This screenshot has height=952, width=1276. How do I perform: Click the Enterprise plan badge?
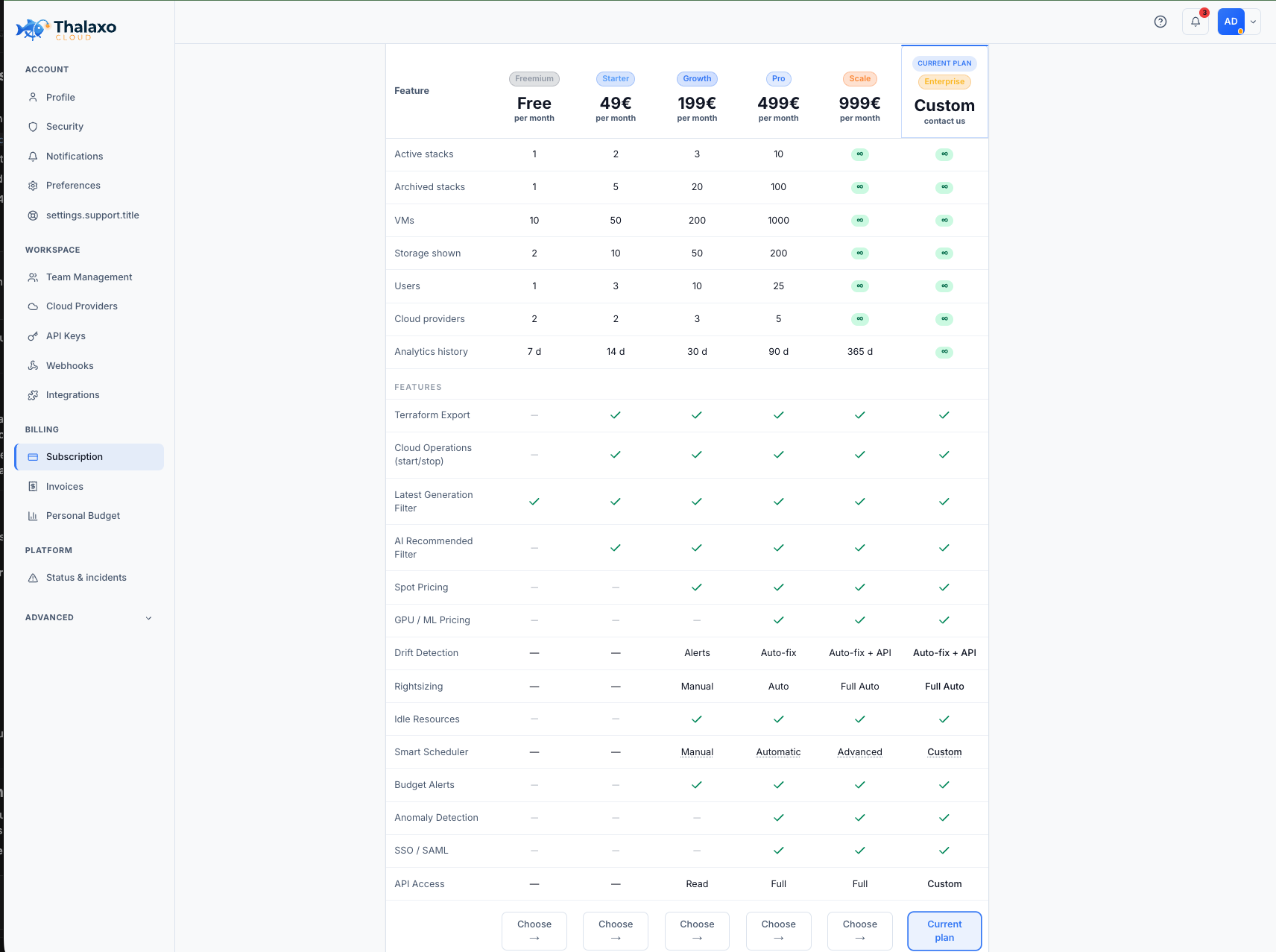pyautogui.click(x=944, y=82)
